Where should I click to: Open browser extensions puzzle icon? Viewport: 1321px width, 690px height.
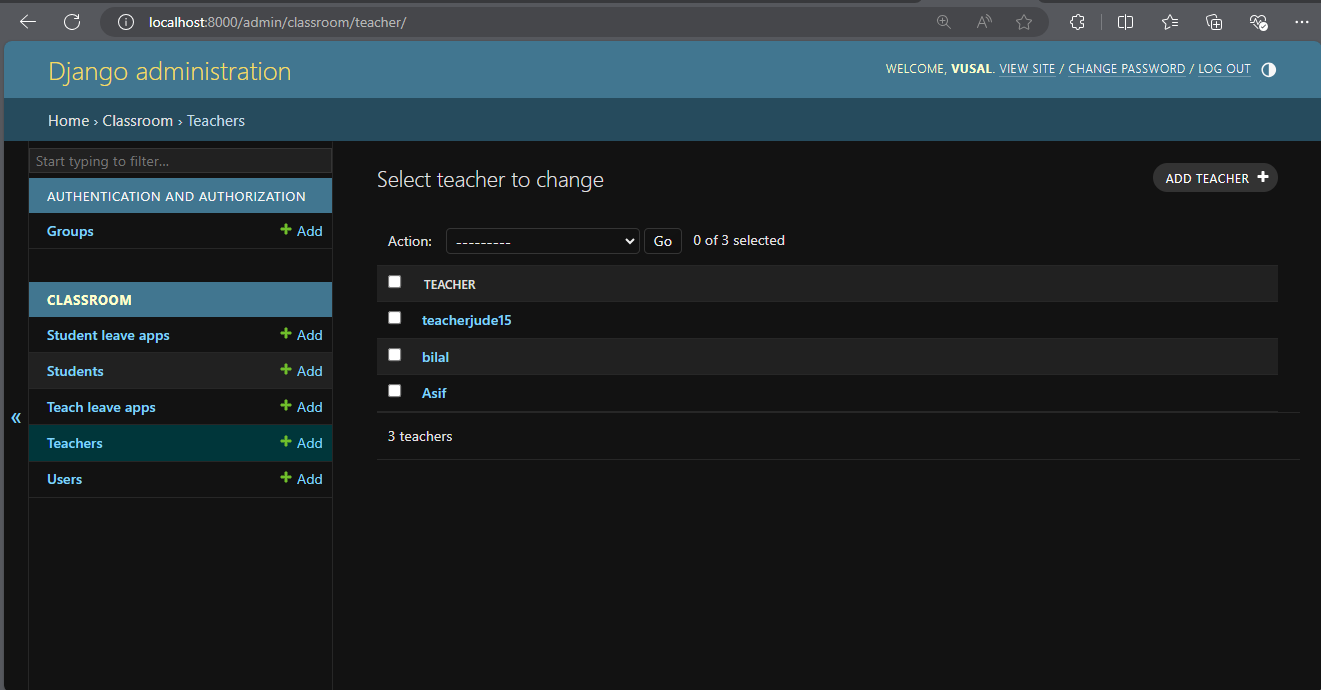click(1077, 22)
